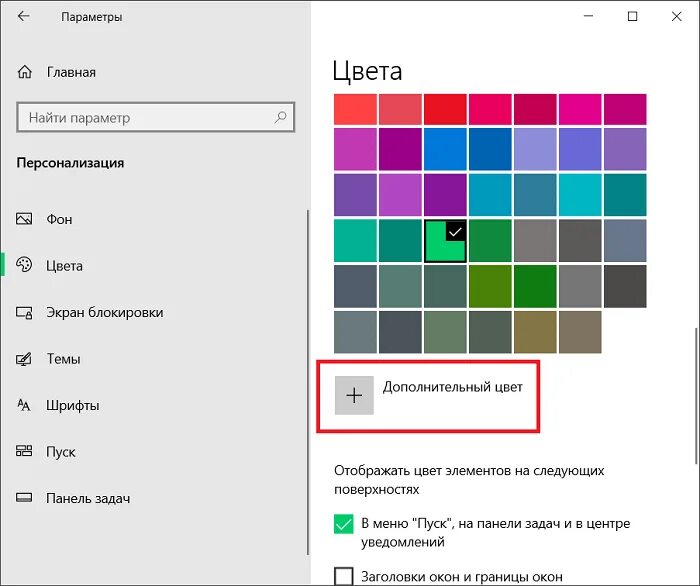
Task: Pick the slate blue-gray swatch ending the fourth row
Action: tap(625, 241)
